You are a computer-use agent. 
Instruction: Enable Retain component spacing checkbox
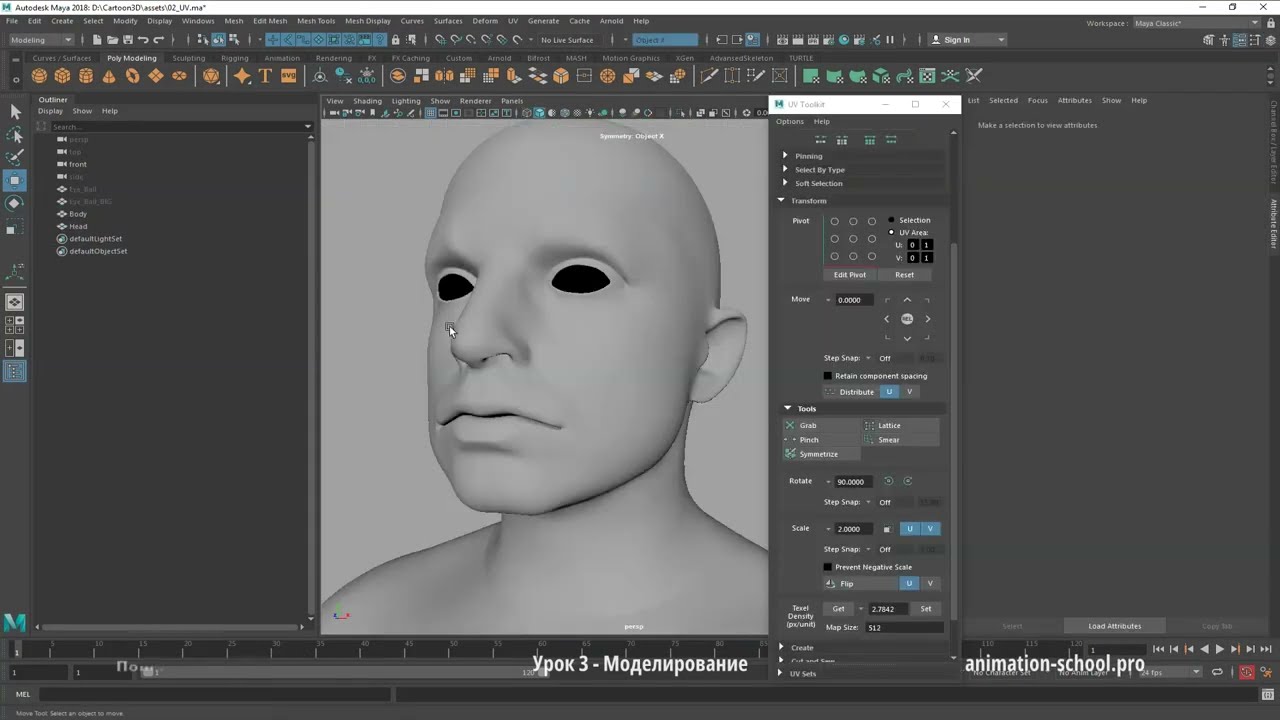827,376
